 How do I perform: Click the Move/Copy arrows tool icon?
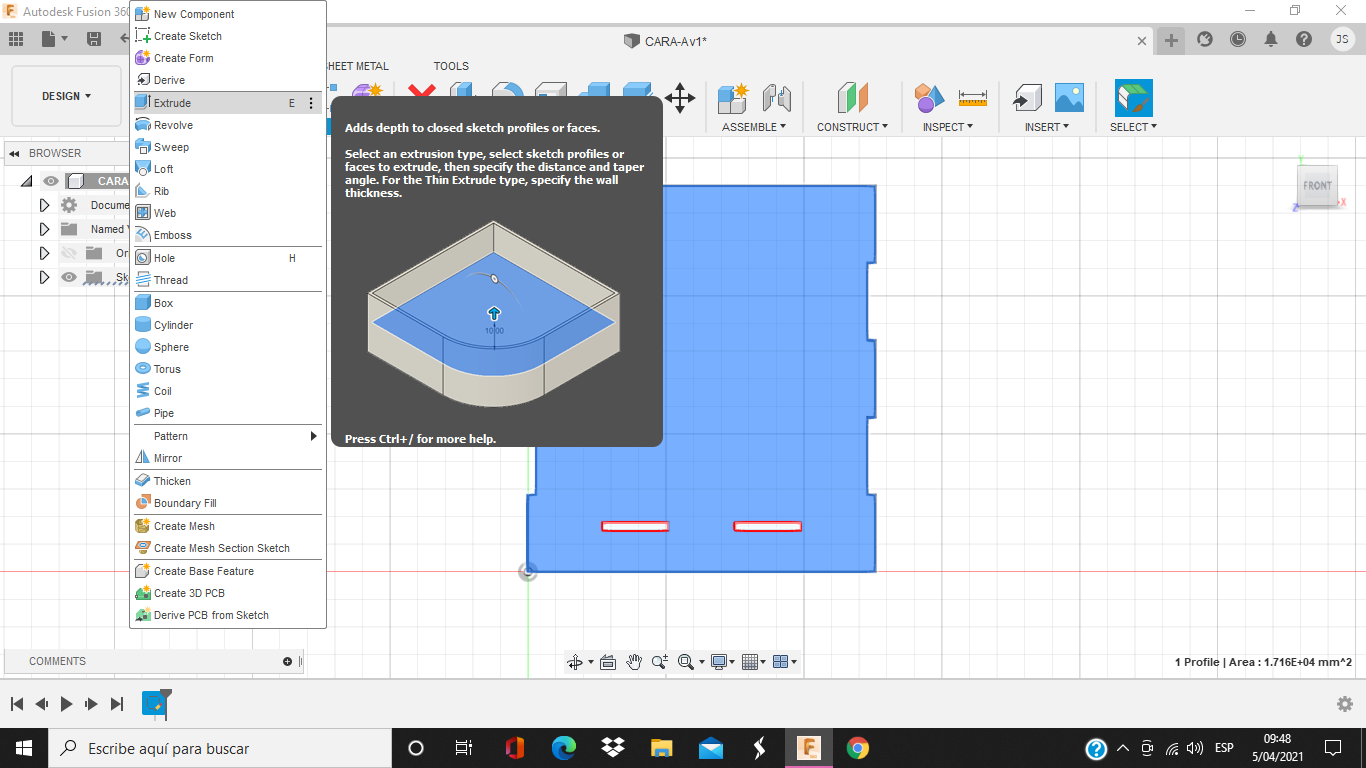tap(680, 98)
